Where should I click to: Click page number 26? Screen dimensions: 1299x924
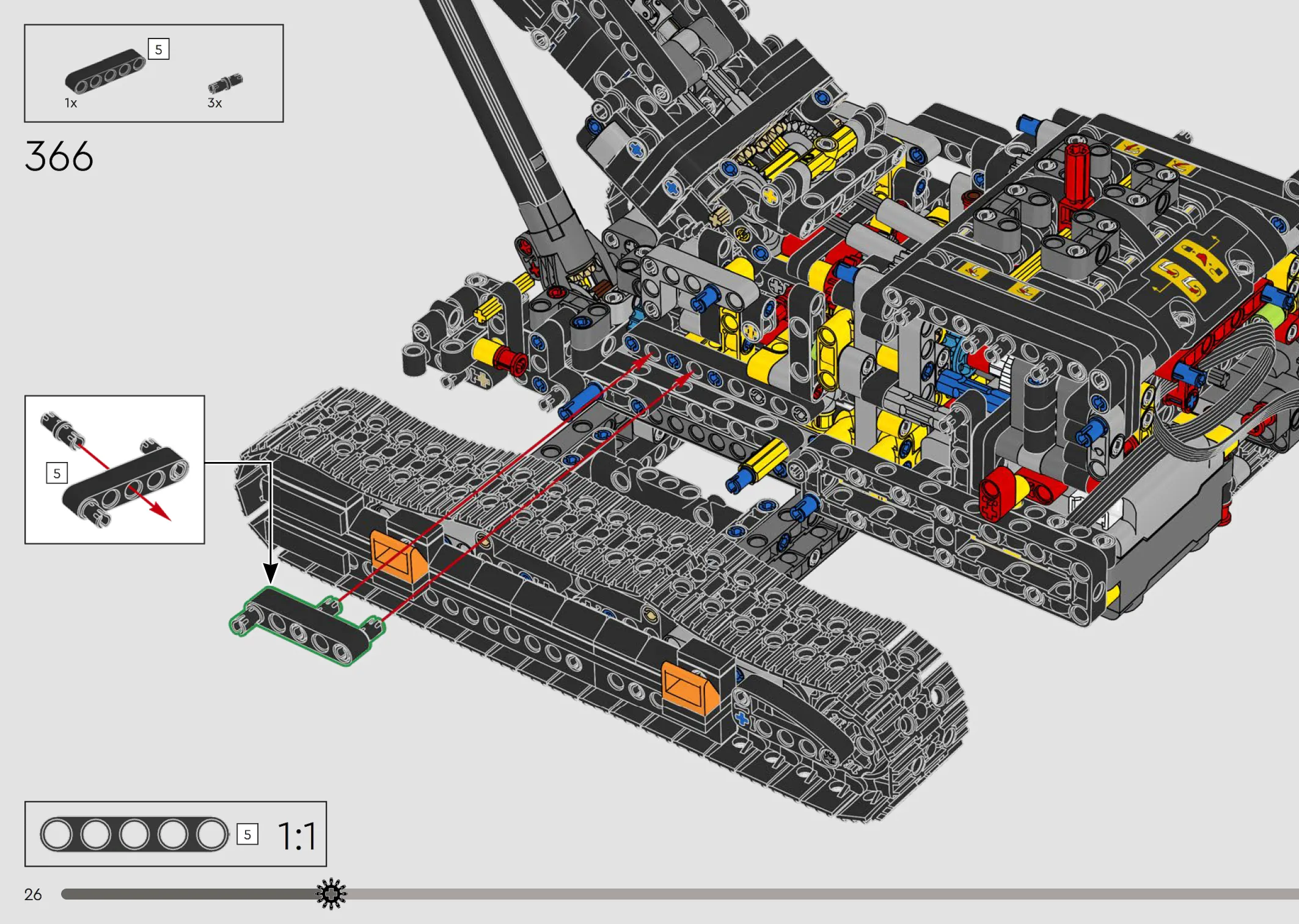33,895
